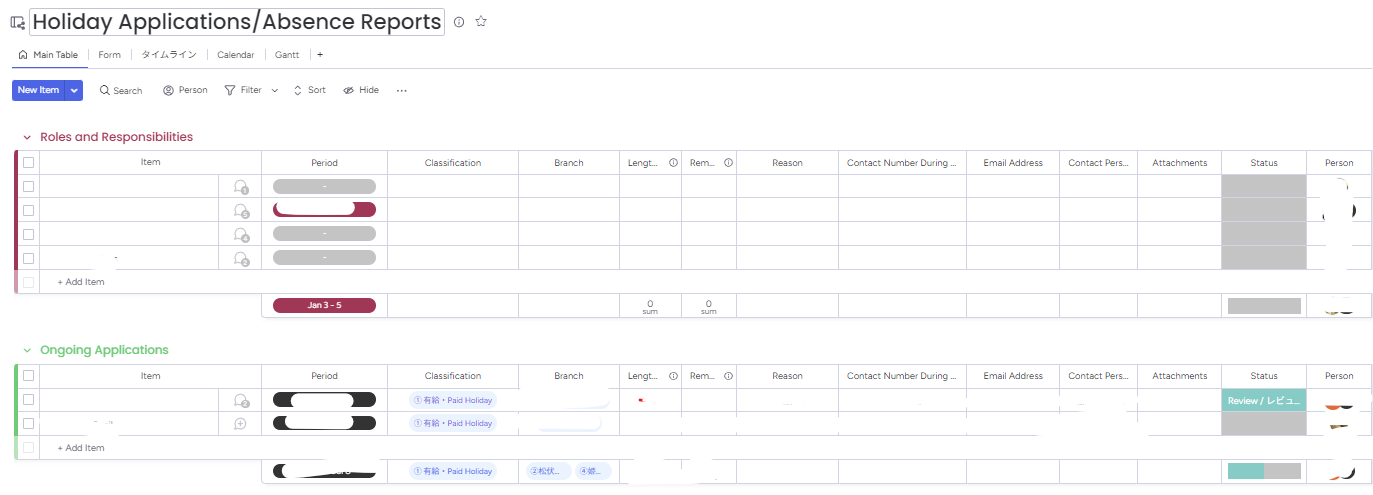Switch to the Gantt view

pos(287,55)
